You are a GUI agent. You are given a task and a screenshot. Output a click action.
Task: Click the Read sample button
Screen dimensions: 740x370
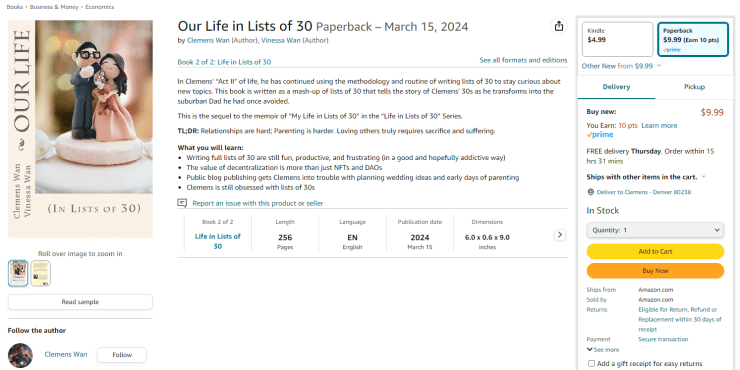point(80,302)
